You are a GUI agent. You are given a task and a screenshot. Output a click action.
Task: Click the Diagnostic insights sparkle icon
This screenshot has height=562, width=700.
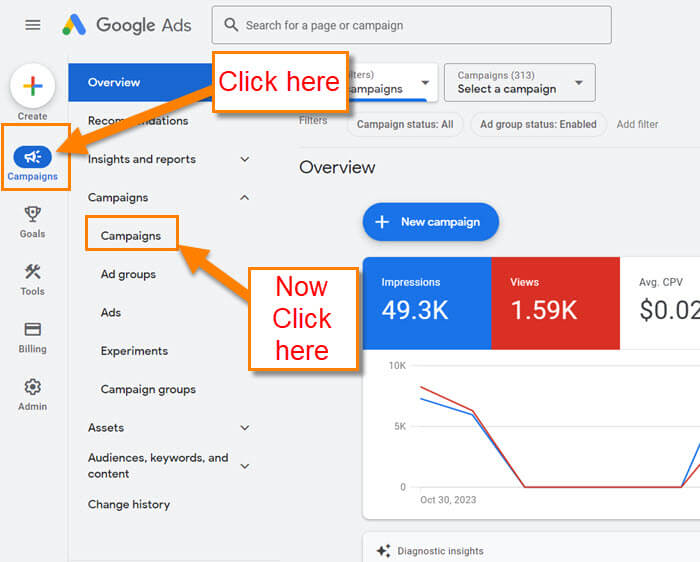click(383, 551)
